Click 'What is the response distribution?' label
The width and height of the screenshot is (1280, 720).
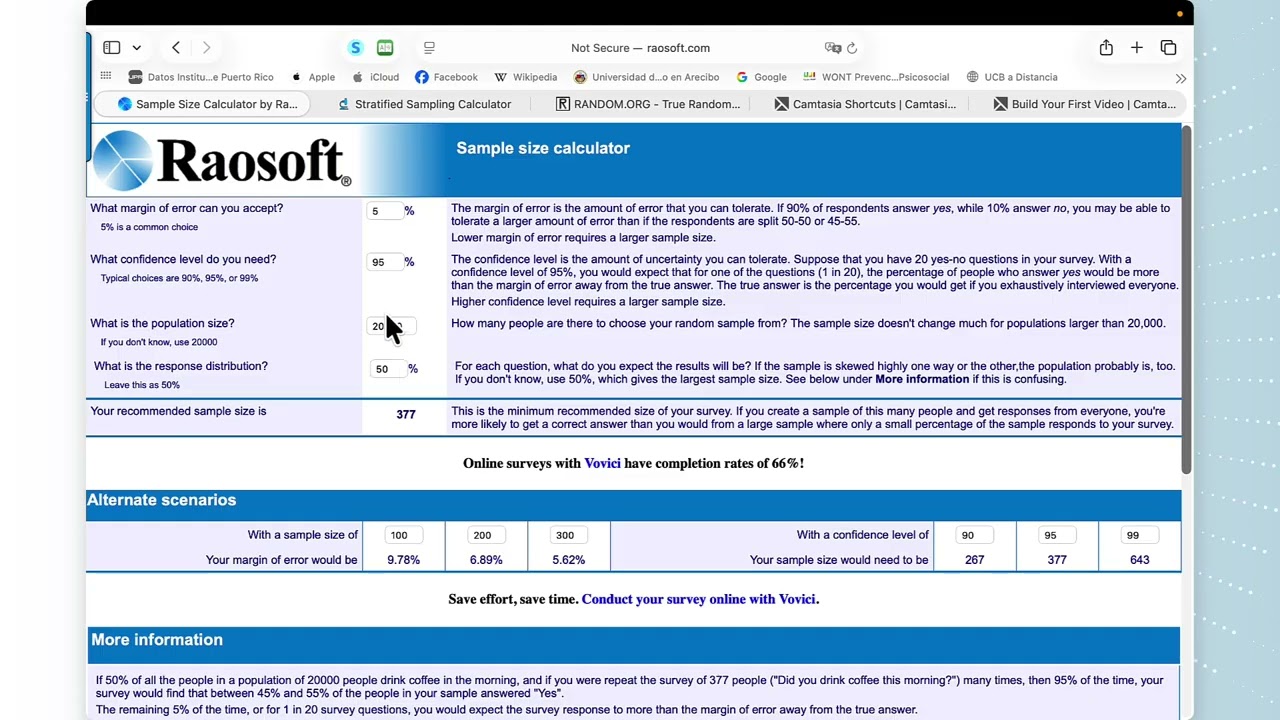point(181,366)
